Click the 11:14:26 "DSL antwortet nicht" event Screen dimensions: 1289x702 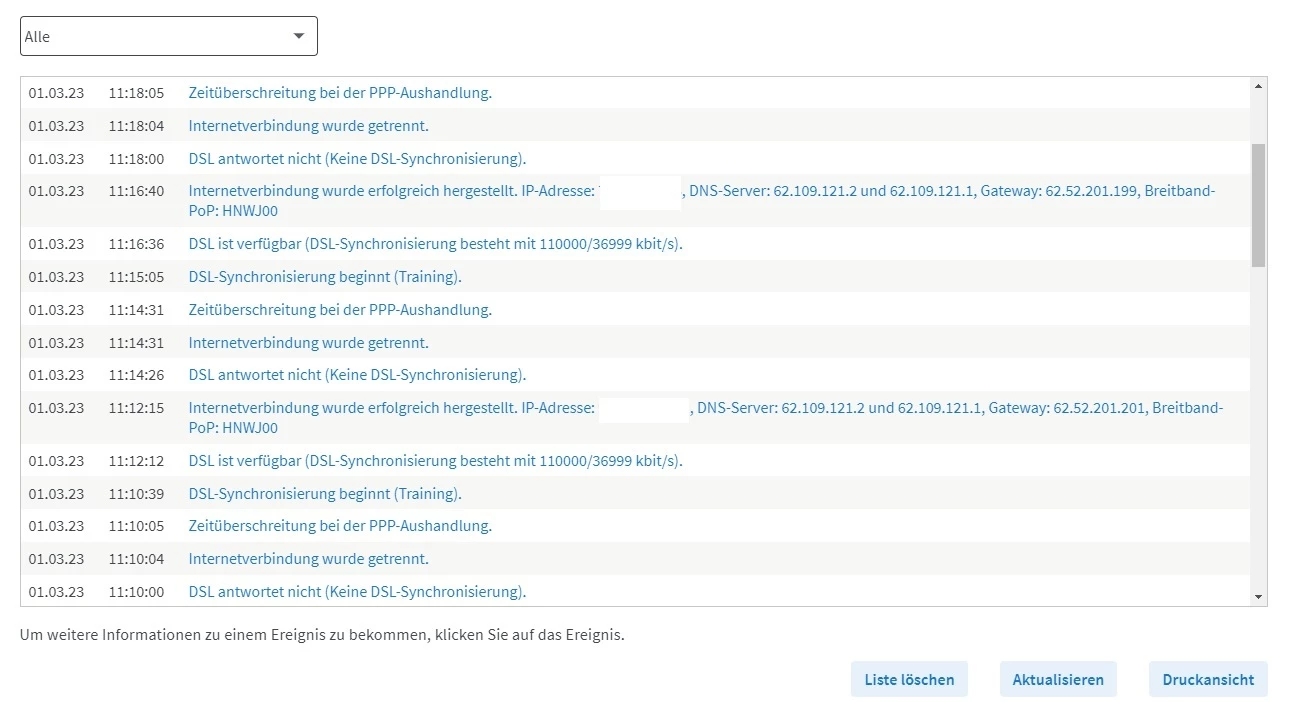(x=357, y=375)
